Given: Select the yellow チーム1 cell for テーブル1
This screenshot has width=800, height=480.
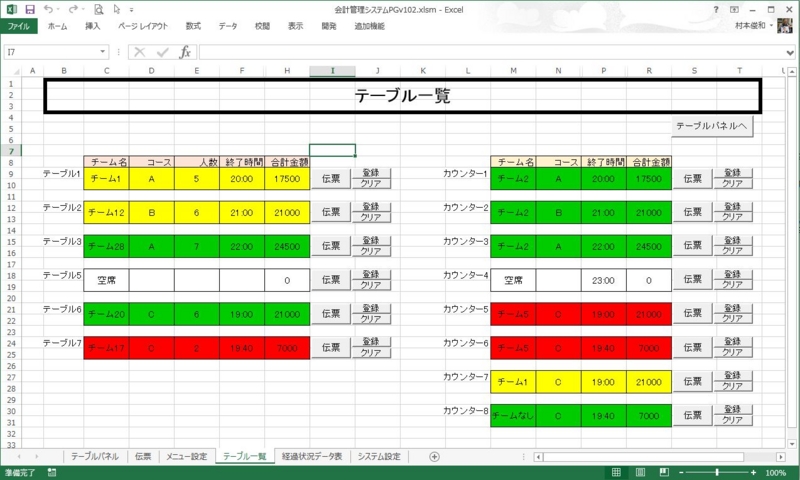Looking at the screenshot, I should click(x=105, y=179).
